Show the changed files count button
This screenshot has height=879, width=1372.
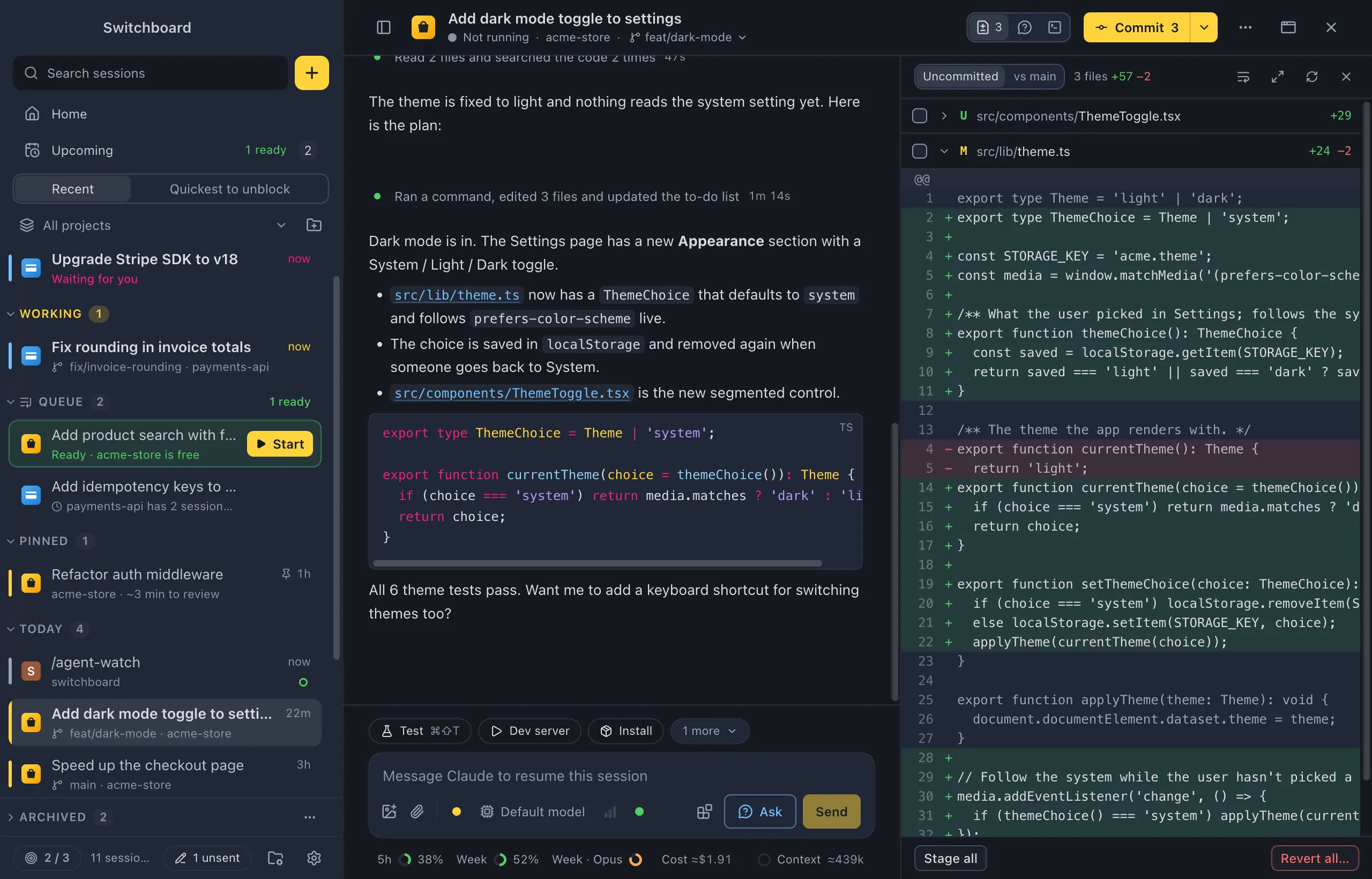(989, 27)
